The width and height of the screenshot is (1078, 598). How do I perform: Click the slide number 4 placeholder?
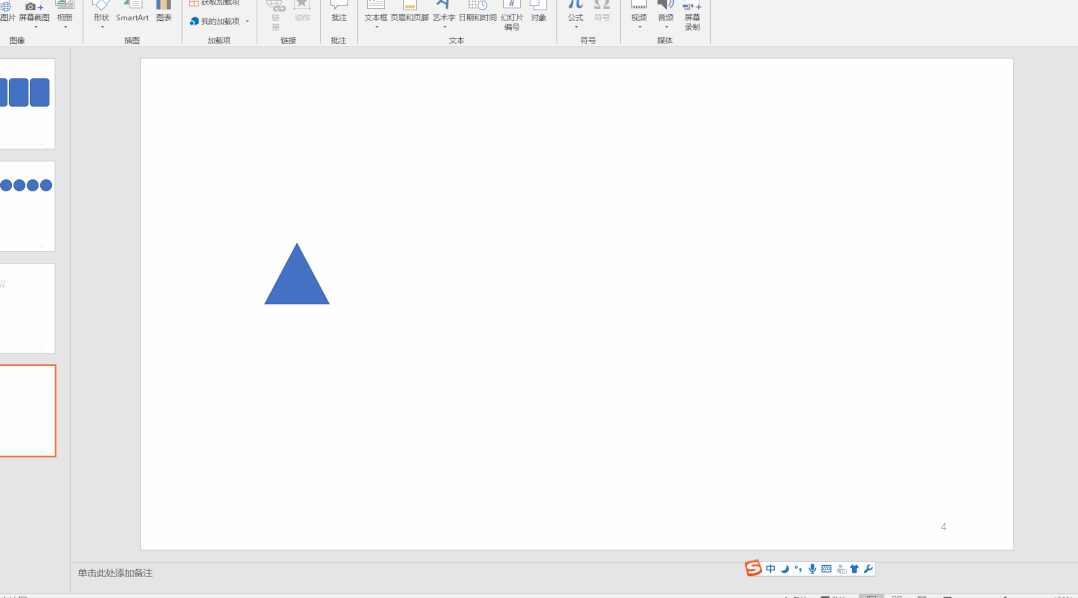[943, 527]
